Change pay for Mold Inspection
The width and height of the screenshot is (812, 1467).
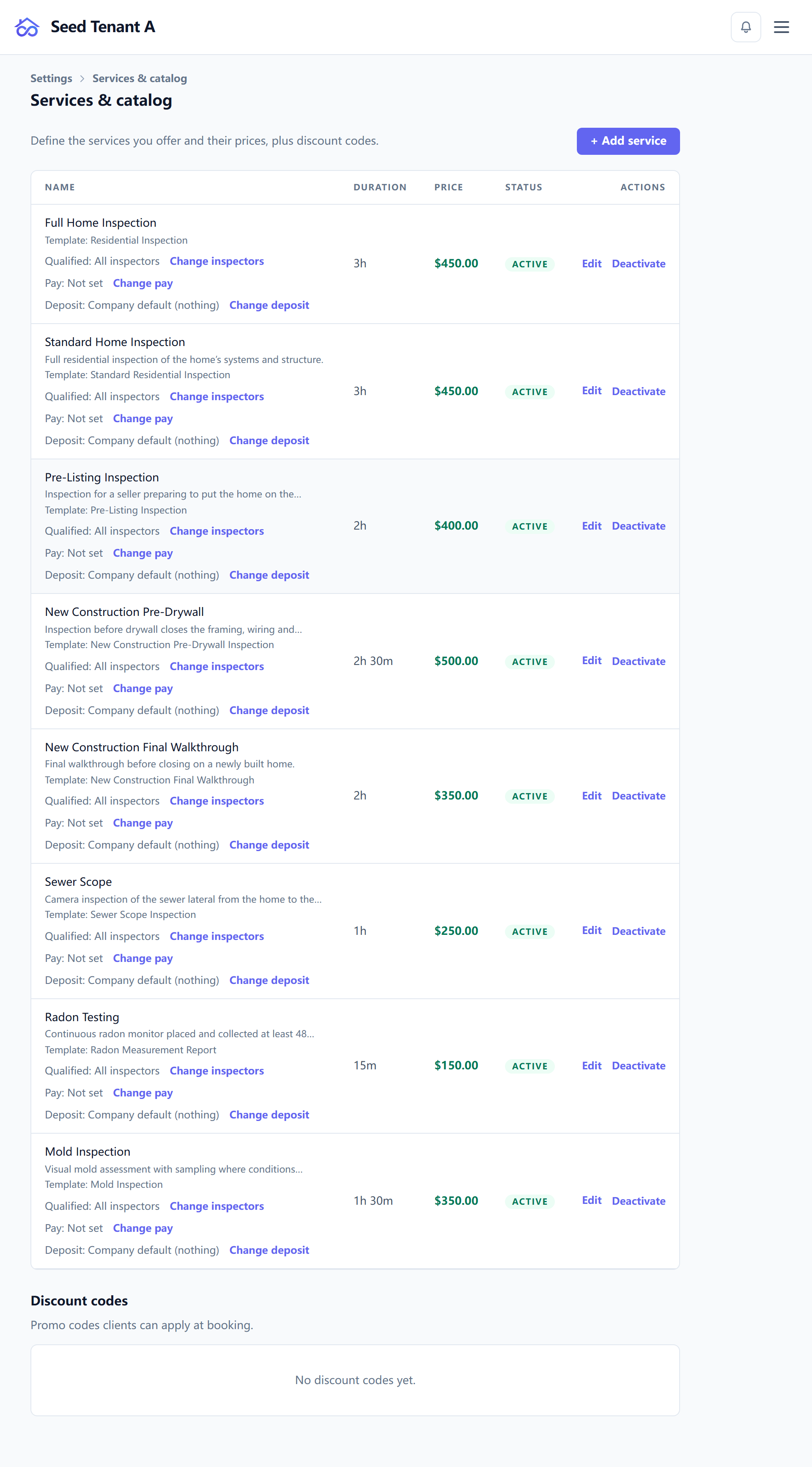143,1228
